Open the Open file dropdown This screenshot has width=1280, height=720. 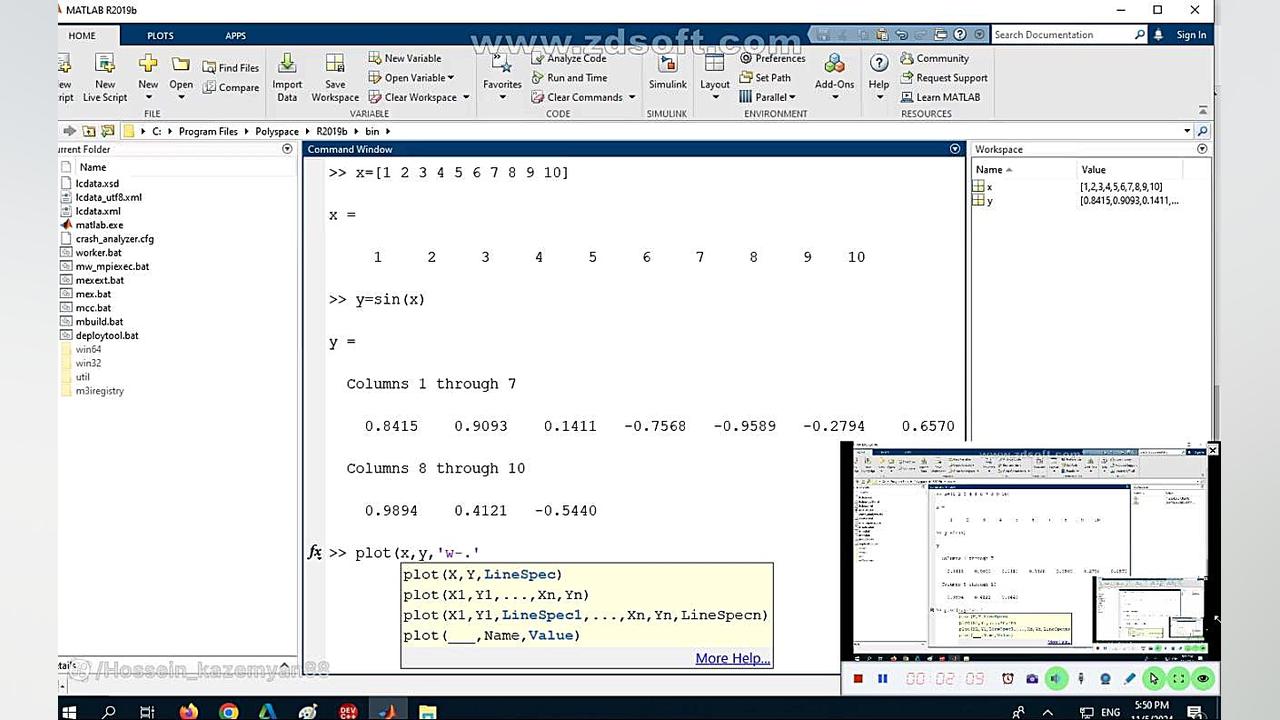(181, 98)
